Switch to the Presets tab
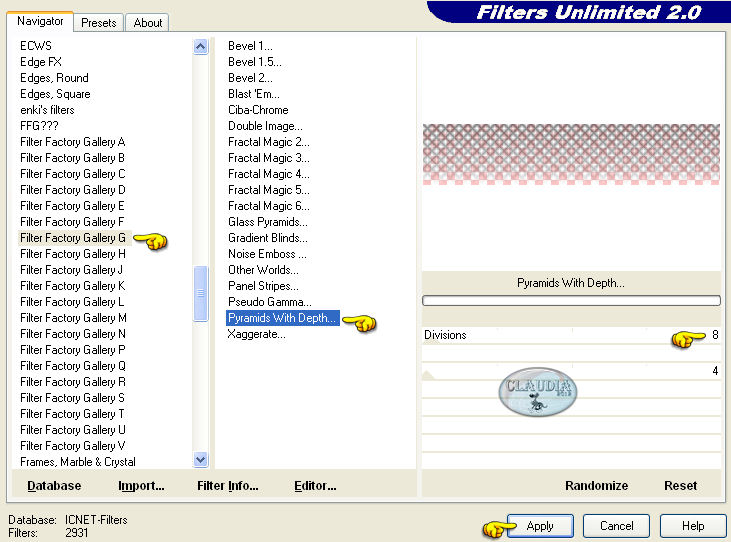 click(98, 22)
